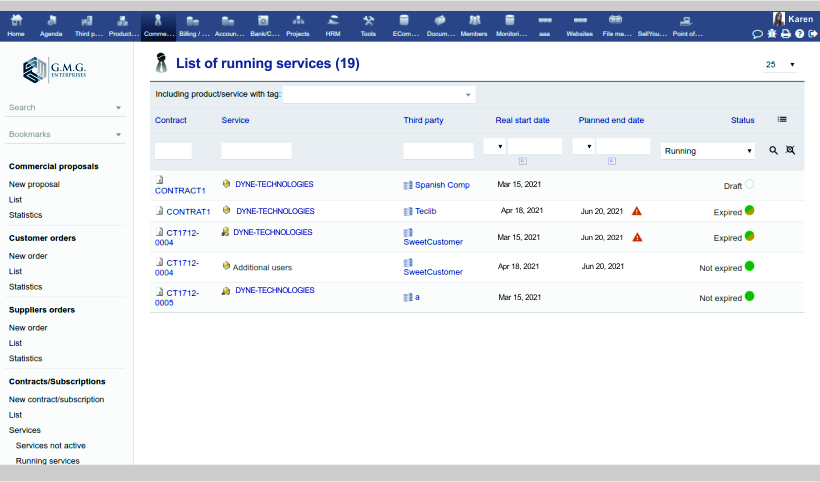Image resolution: width=820 pixels, height=482 pixels.
Task: Click the logout icon beside help
Action: [x=812, y=34]
